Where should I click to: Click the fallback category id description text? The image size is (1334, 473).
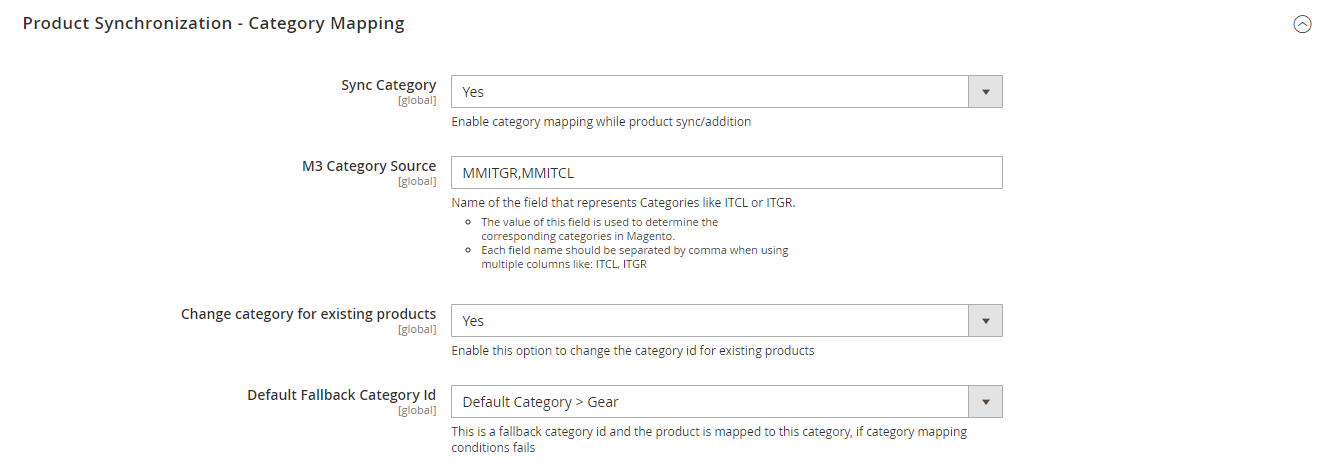tap(709, 440)
